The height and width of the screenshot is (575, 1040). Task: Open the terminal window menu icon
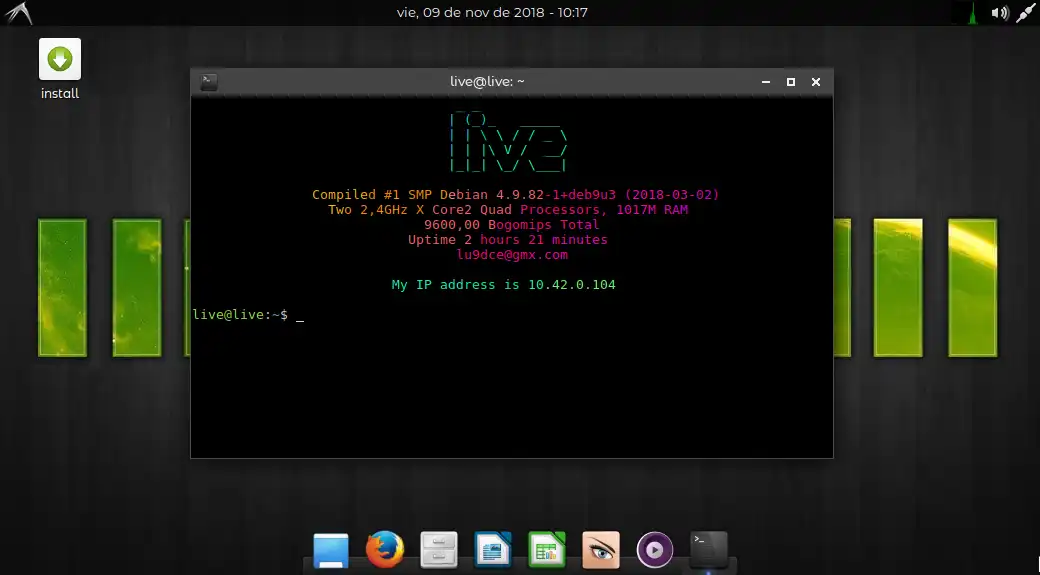[x=208, y=82]
